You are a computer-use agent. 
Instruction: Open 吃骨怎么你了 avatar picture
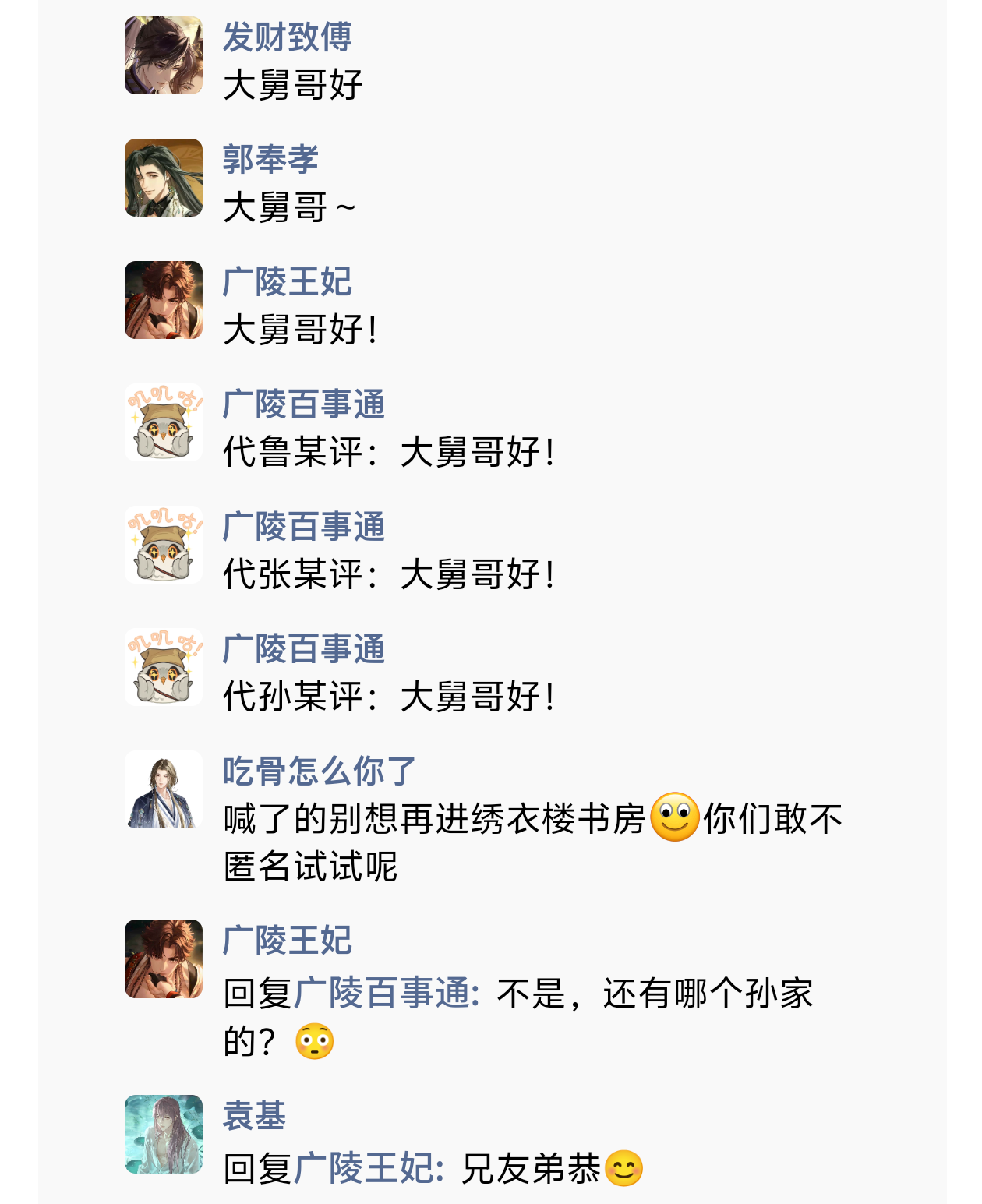tap(164, 789)
